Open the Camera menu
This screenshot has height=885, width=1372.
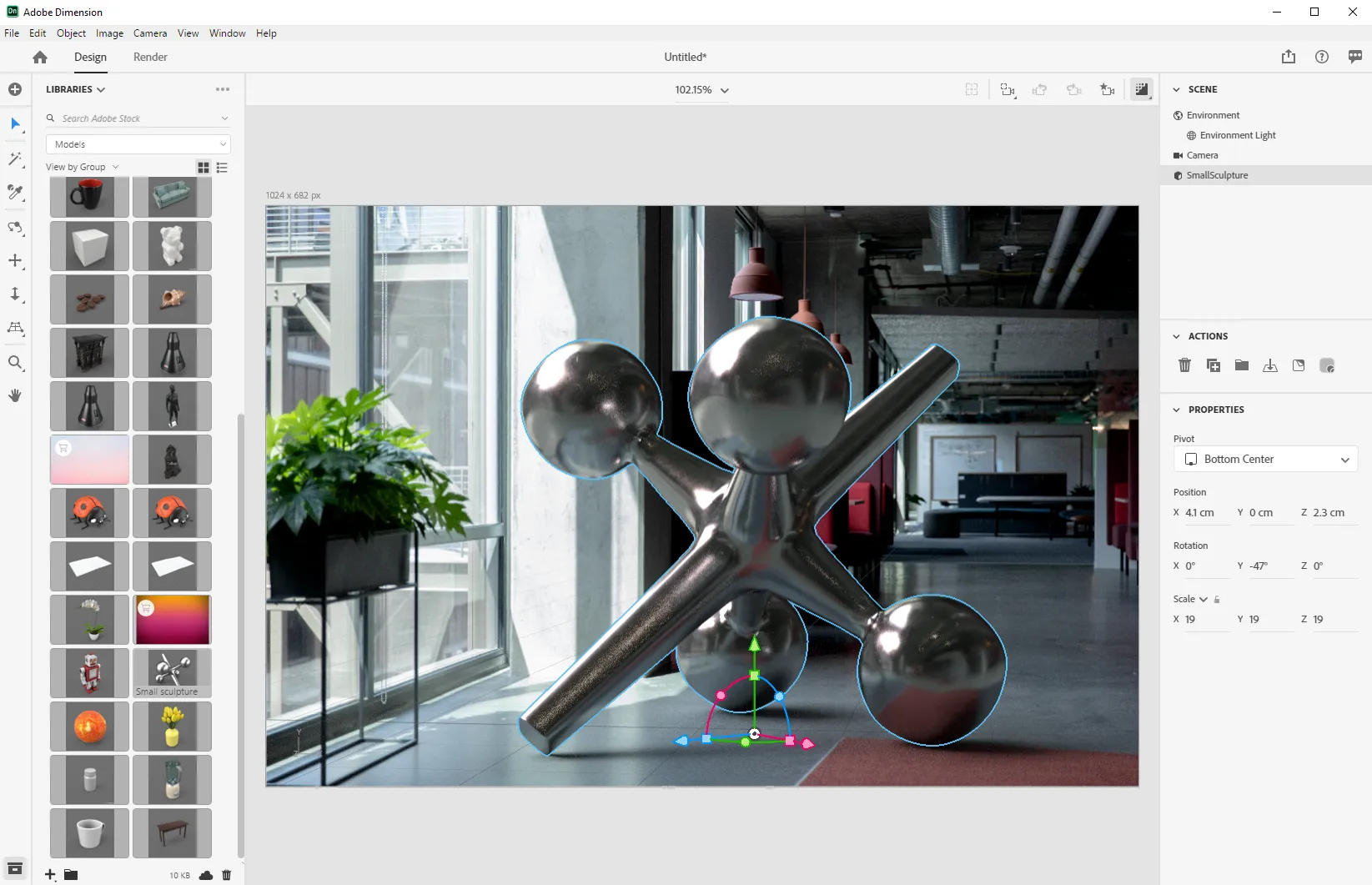pos(149,33)
